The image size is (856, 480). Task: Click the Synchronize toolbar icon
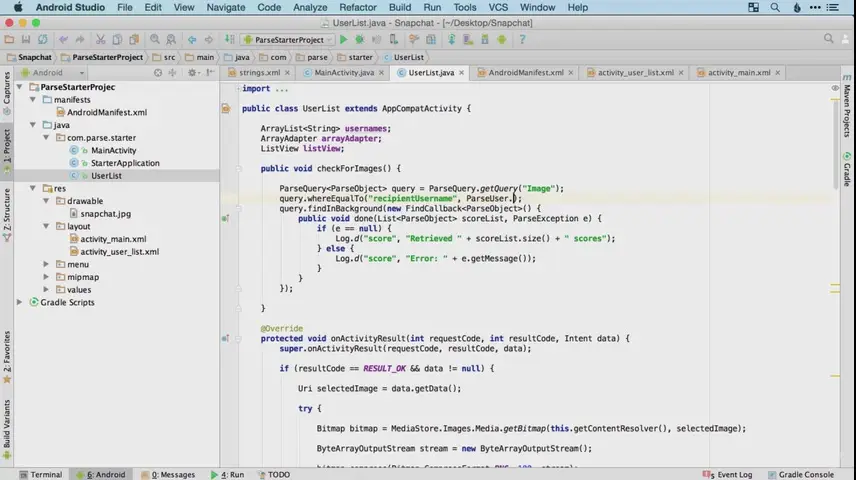tap(42, 39)
